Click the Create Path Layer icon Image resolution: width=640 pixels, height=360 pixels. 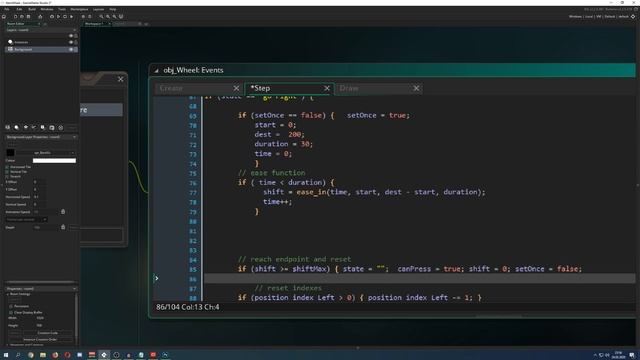point(34,128)
